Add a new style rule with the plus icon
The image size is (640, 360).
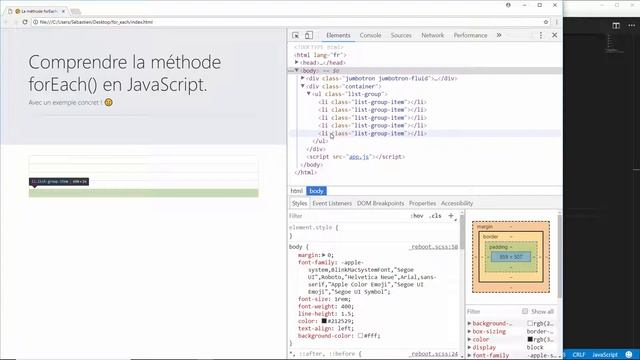click(x=451, y=216)
